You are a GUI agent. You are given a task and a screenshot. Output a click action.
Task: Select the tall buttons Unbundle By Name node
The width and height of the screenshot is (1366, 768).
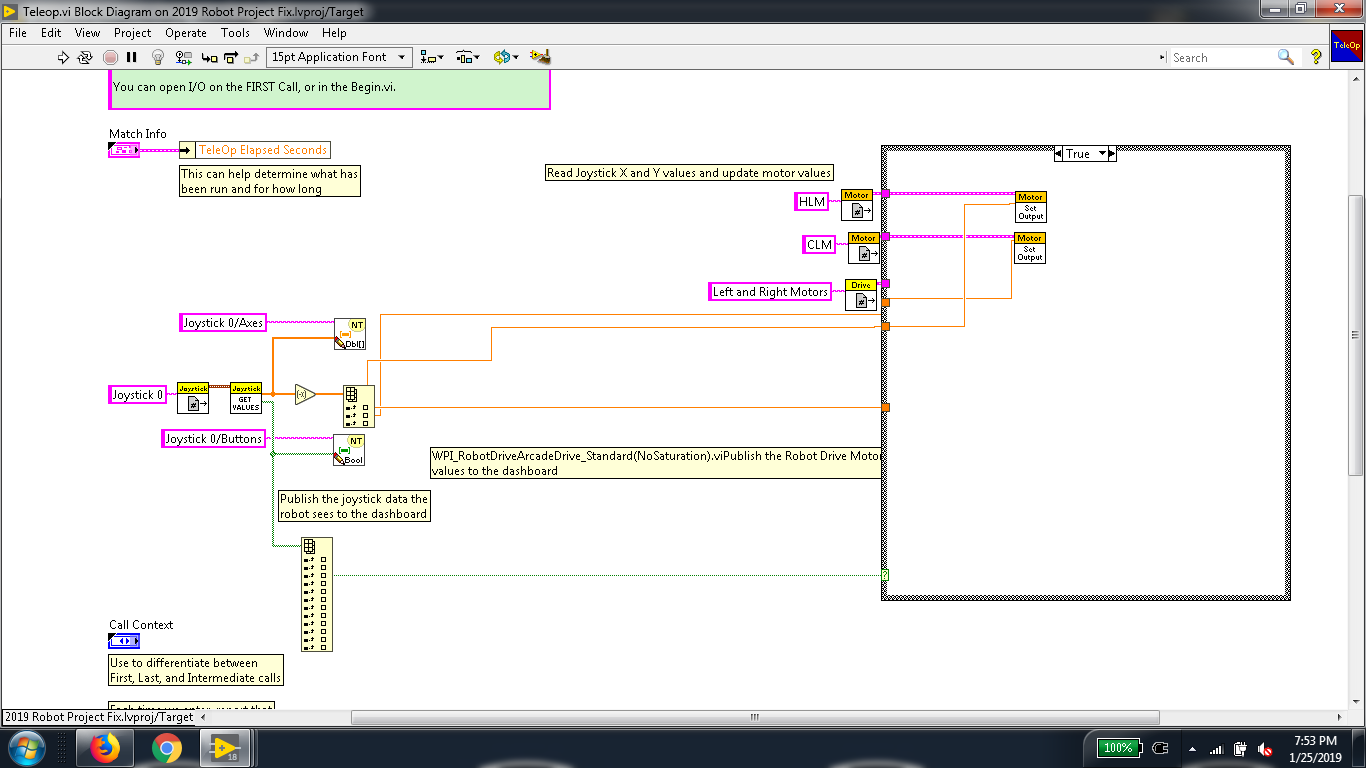click(x=317, y=595)
